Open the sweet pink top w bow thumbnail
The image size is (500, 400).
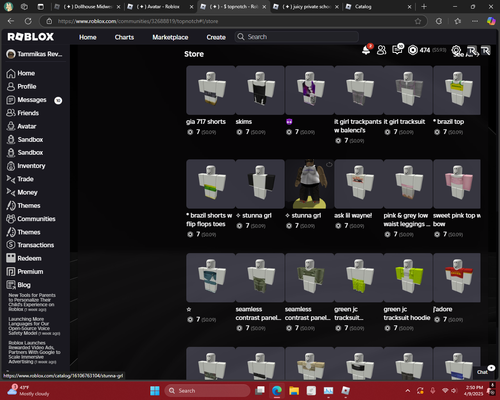(457, 184)
